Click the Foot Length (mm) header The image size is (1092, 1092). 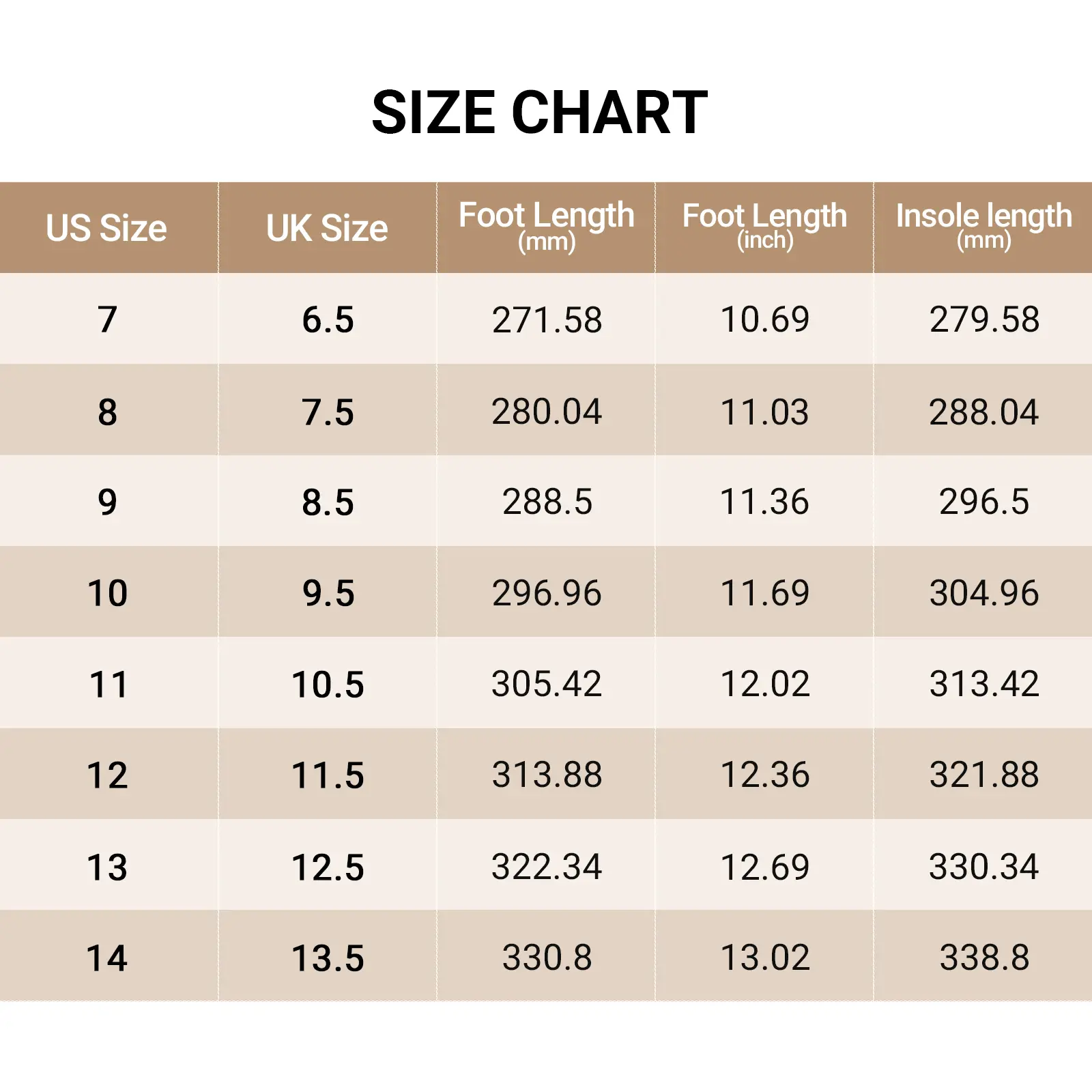tap(546, 227)
